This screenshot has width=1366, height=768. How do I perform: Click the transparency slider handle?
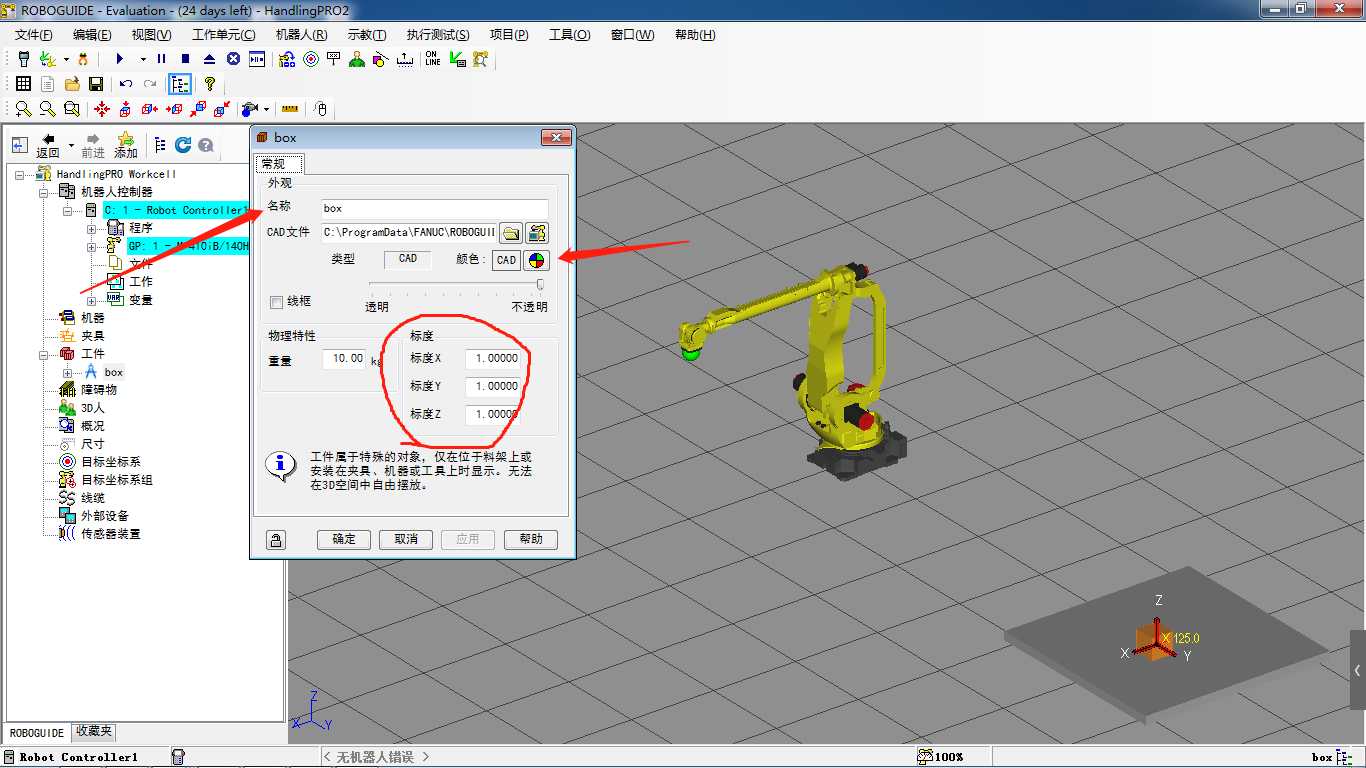tap(541, 285)
